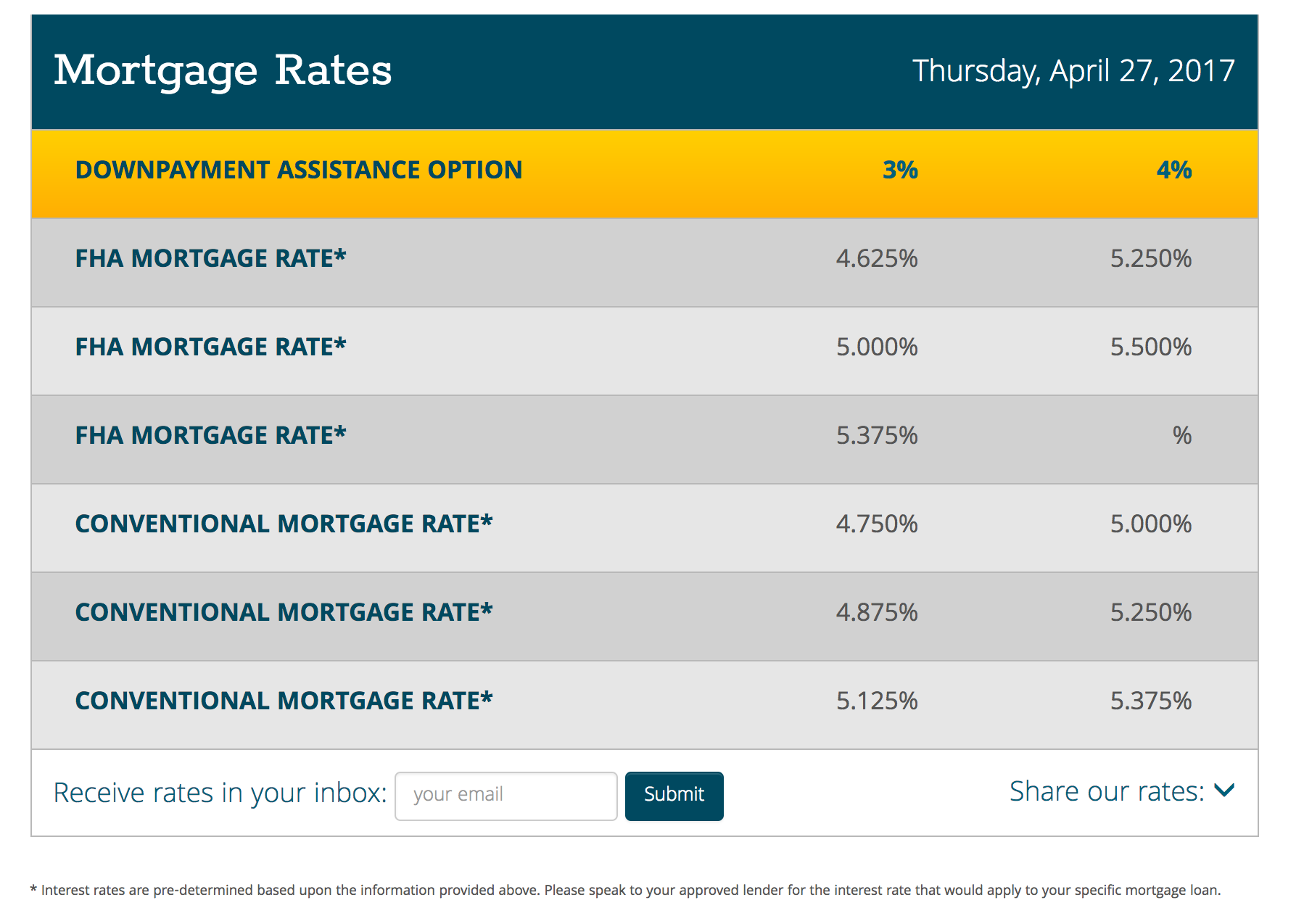Expand the Share our rates chevron
Viewport: 1304px width, 924px height.
[x=1224, y=791]
